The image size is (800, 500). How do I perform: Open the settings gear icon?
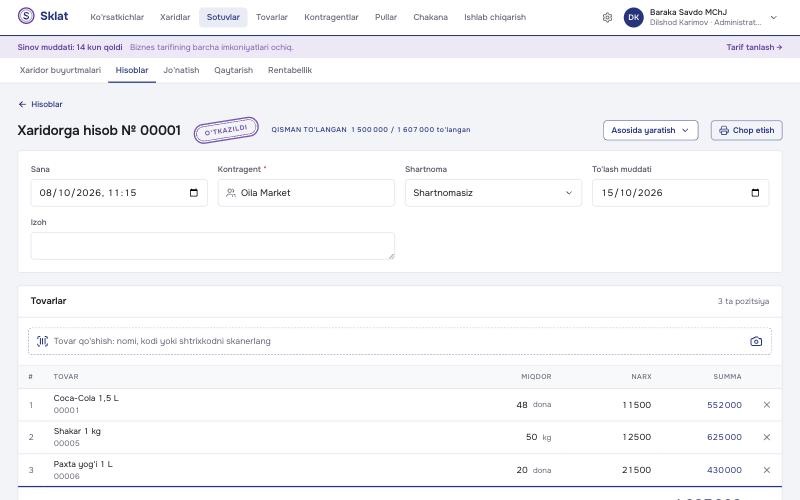click(x=607, y=17)
